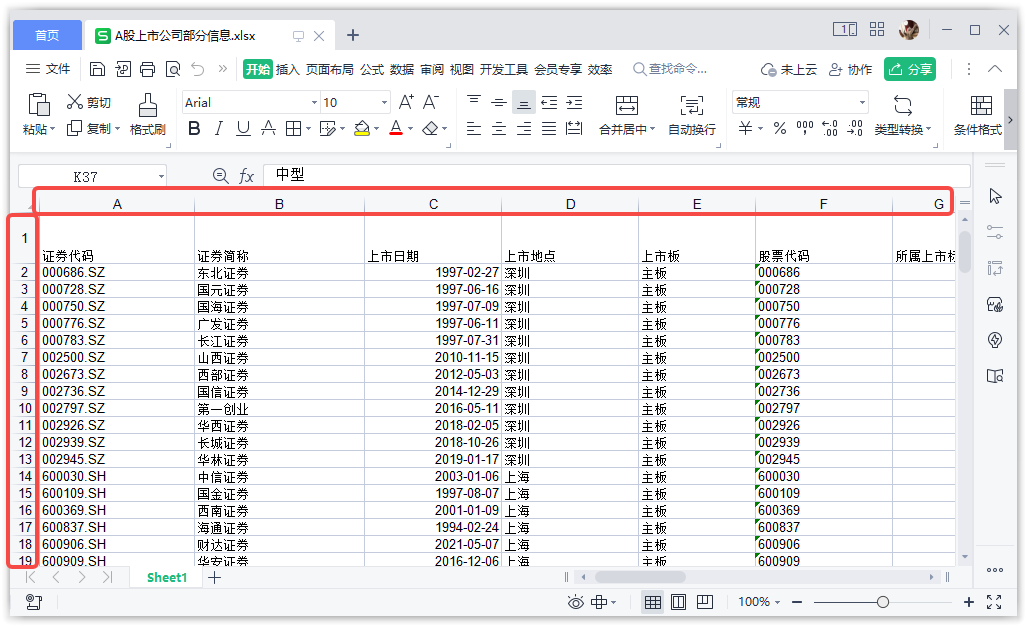The width and height of the screenshot is (1027, 626).
Task: Click the 查找命令 search box
Action: tap(670, 69)
